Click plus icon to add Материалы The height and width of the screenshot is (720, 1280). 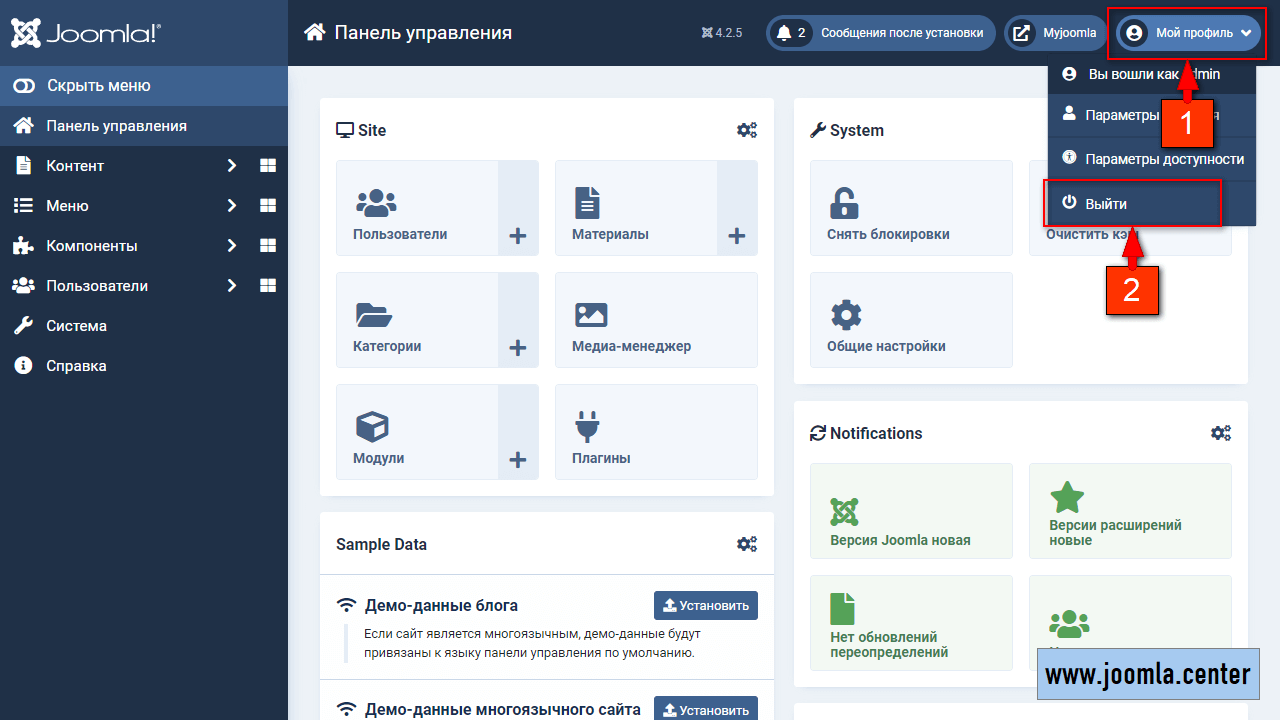[736, 236]
